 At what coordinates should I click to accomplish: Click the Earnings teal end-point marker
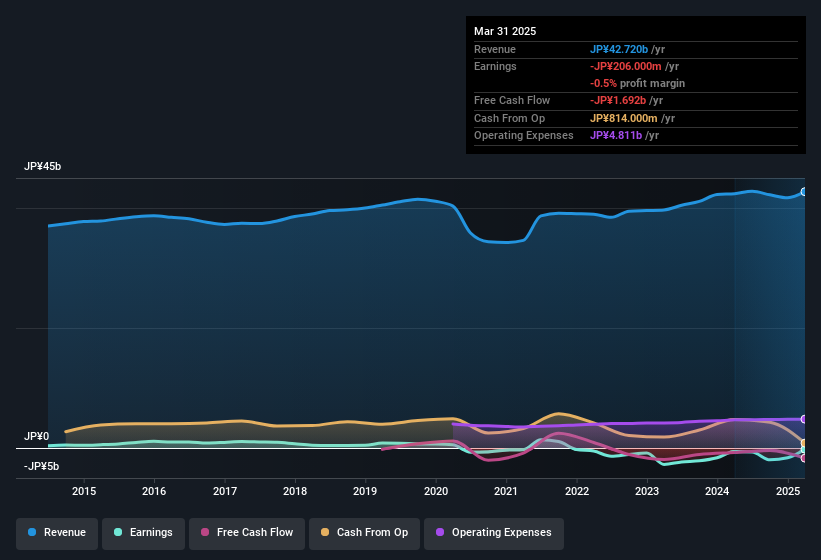(804, 450)
